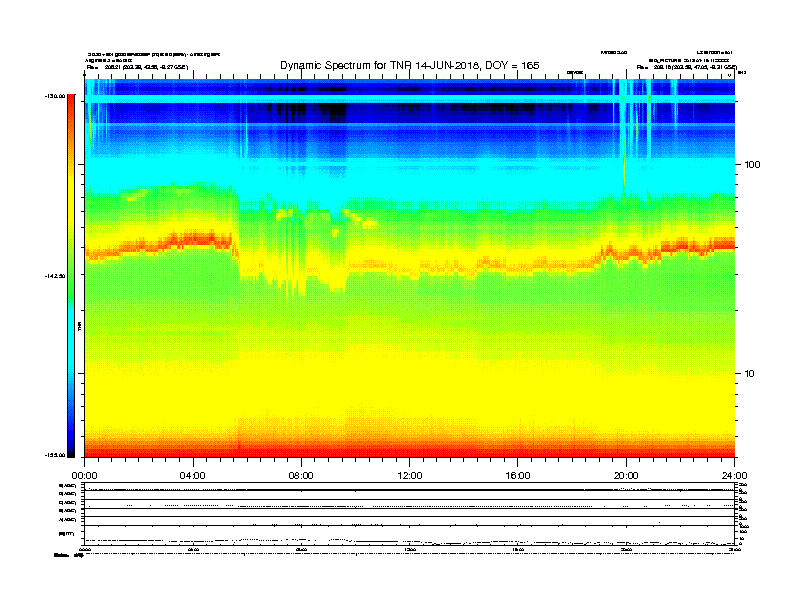
Task: Click the -130.00 colorbar label
Action: point(55,95)
